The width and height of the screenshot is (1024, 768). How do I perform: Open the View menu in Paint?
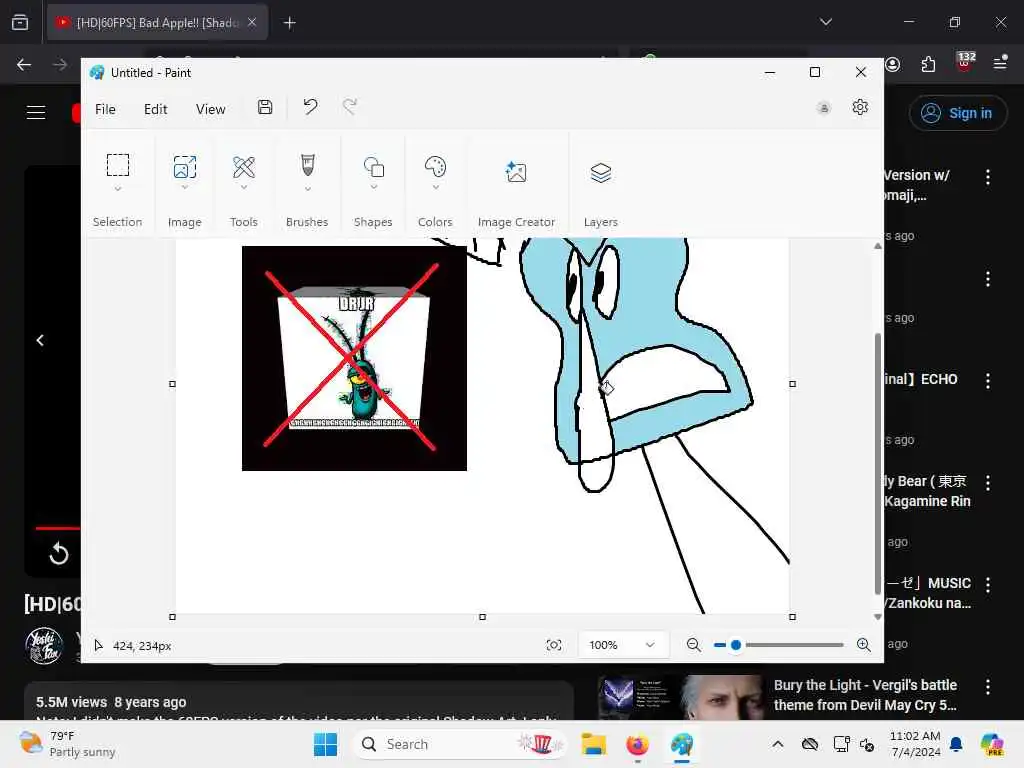coord(210,109)
